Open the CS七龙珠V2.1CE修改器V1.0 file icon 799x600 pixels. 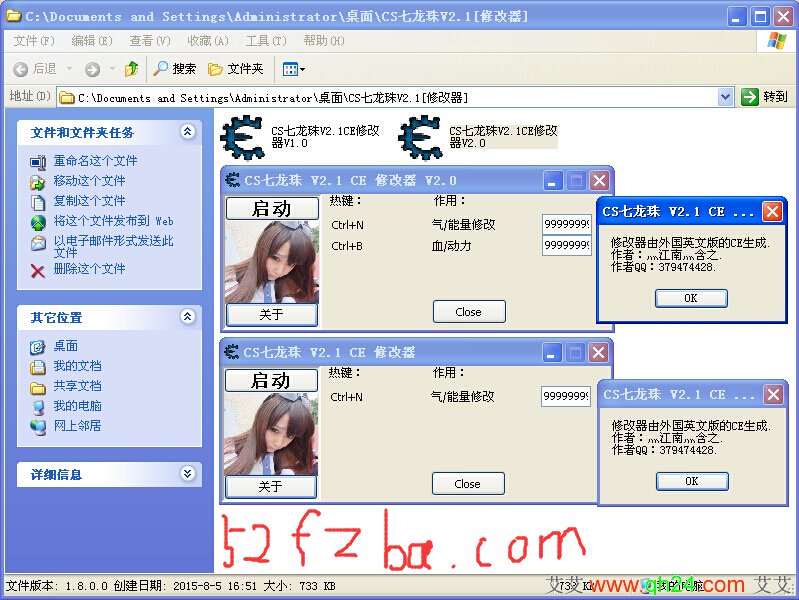coord(242,137)
